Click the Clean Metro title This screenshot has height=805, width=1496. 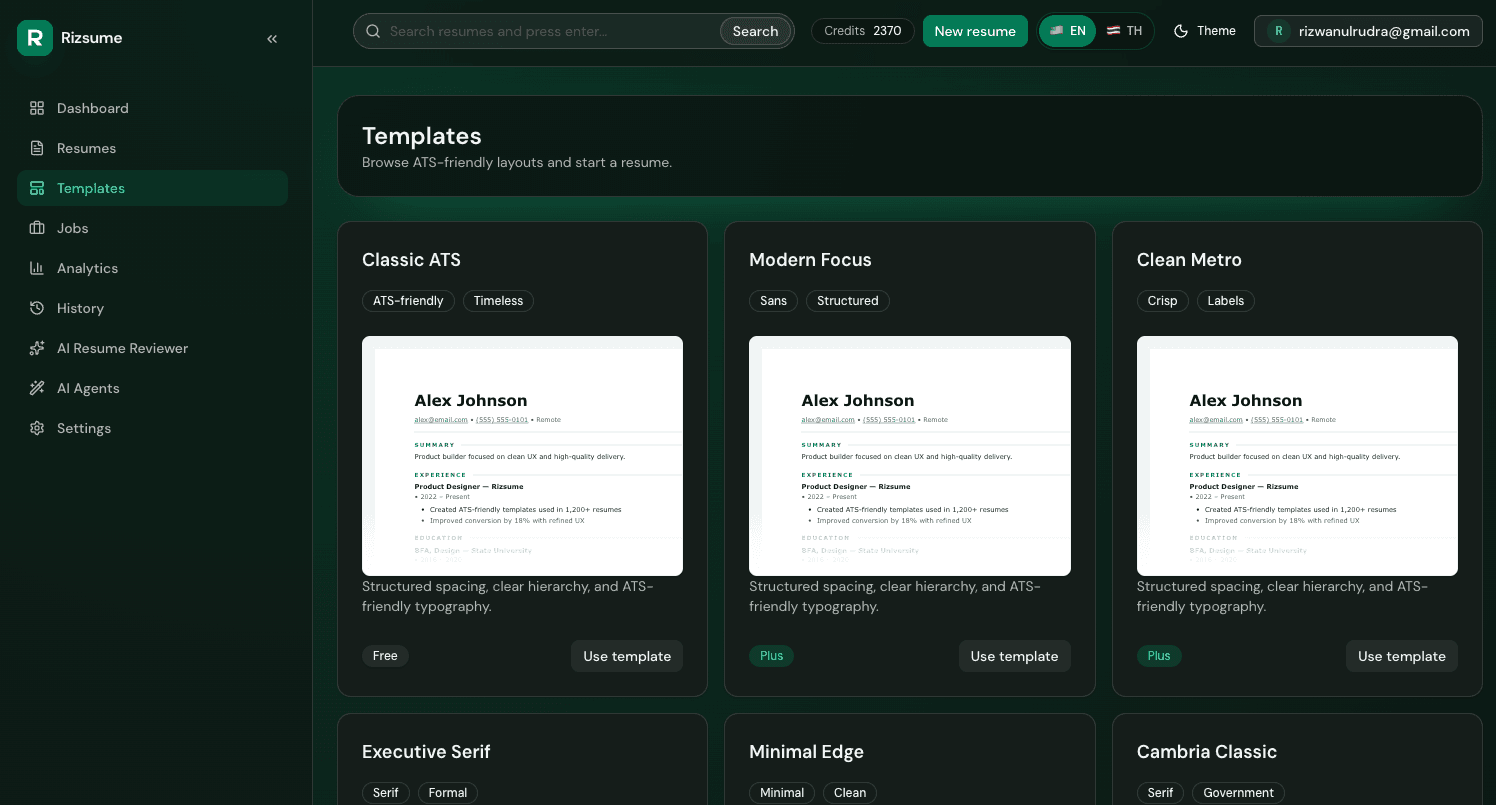1189,260
